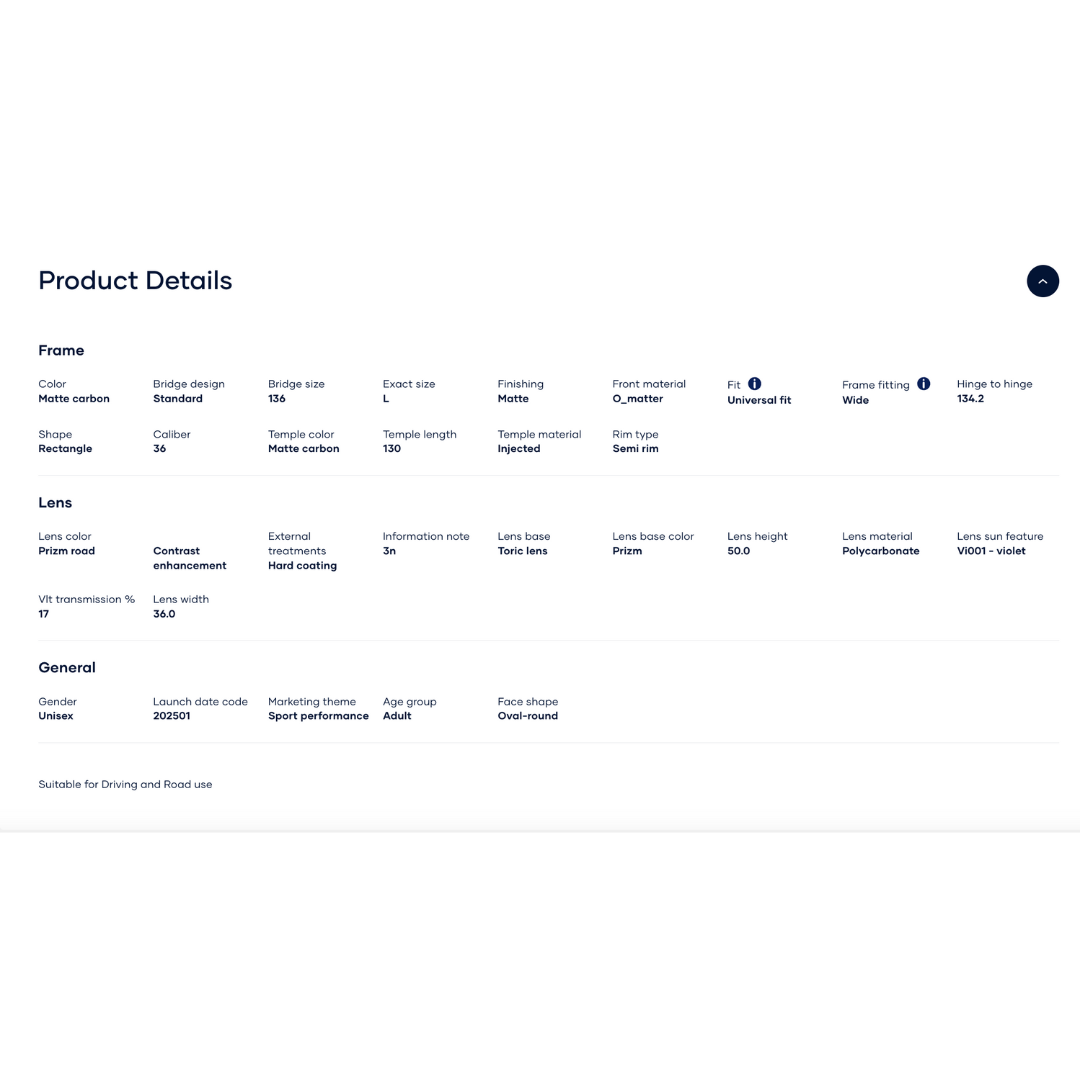Screen dimensions: 1080x1080
Task: Click the Polycarbonate lens material value
Action: click(x=880, y=551)
